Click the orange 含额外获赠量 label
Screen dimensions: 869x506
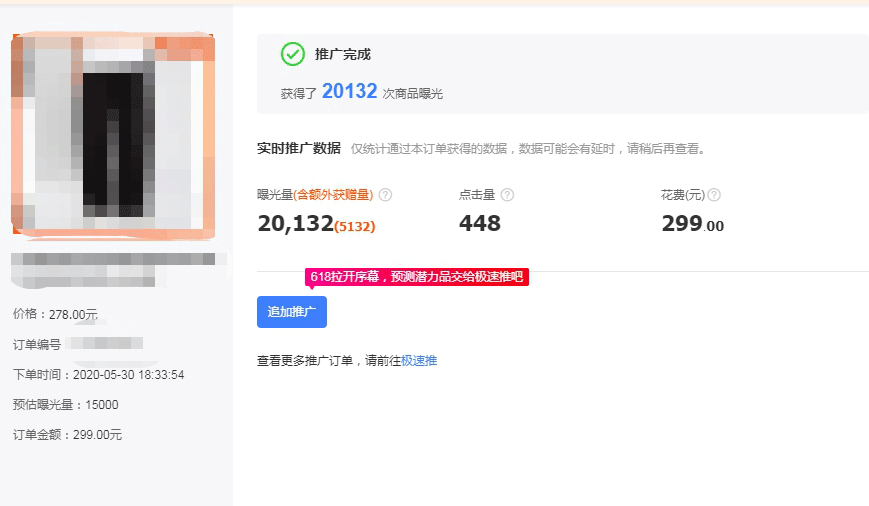click(x=333, y=195)
